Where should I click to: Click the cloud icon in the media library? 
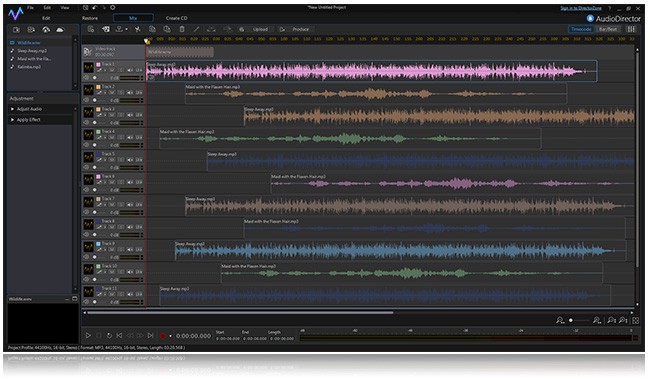[60, 29]
